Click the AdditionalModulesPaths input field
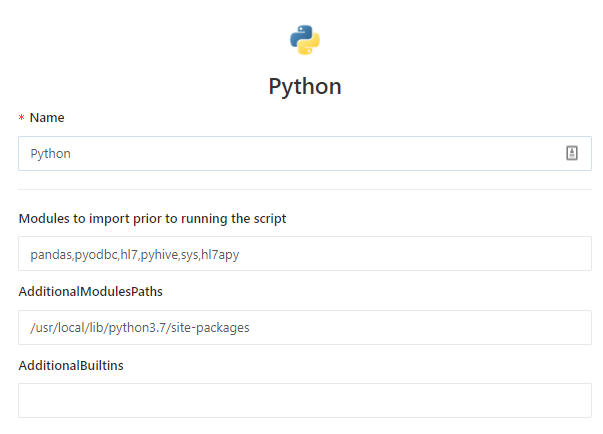This screenshot has height=434, width=603. (305, 328)
